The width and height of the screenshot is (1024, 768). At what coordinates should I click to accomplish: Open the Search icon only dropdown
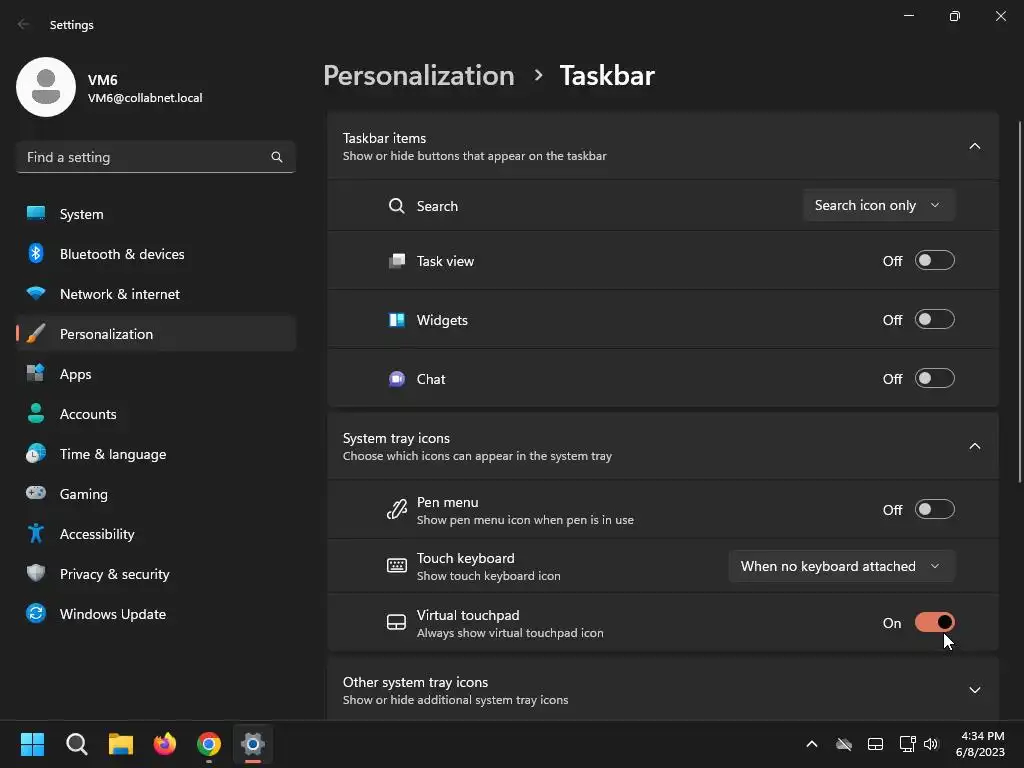[x=879, y=205]
